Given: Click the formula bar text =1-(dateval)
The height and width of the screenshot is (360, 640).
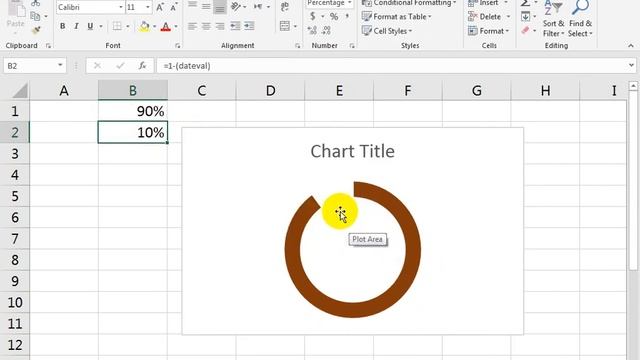Looking at the screenshot, I should (187, 66).
